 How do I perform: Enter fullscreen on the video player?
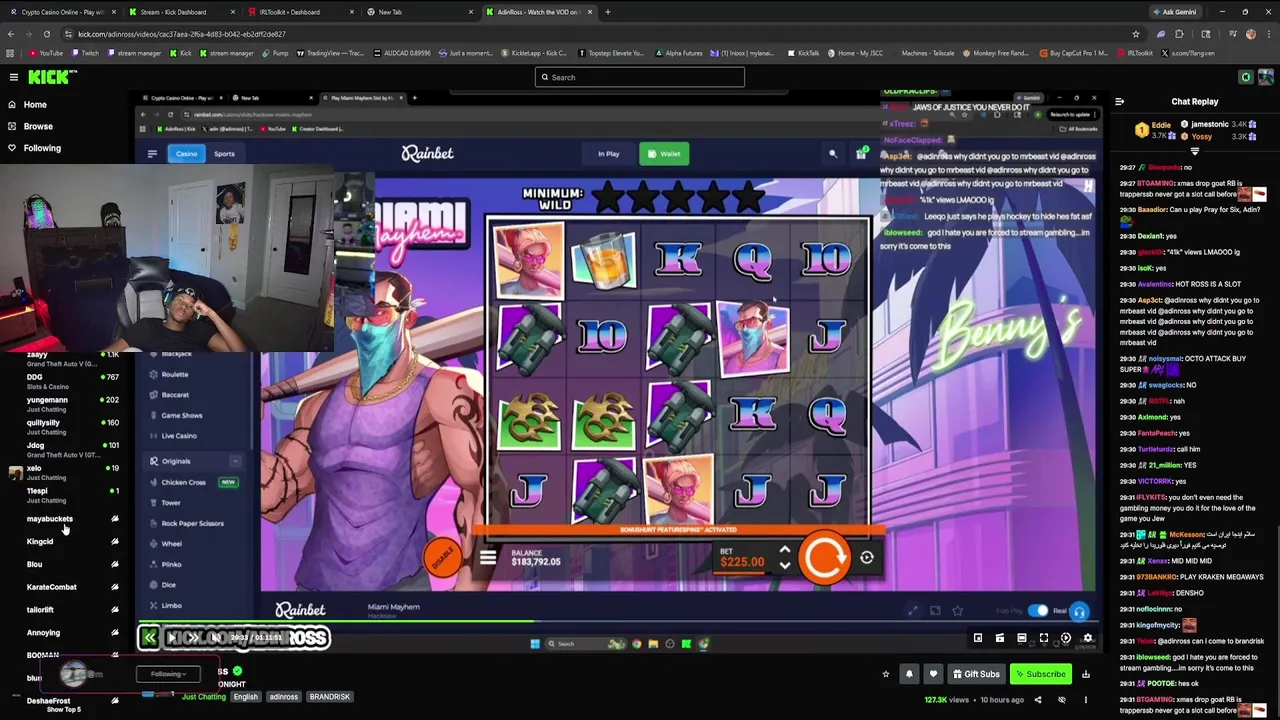pos(1044,638)
